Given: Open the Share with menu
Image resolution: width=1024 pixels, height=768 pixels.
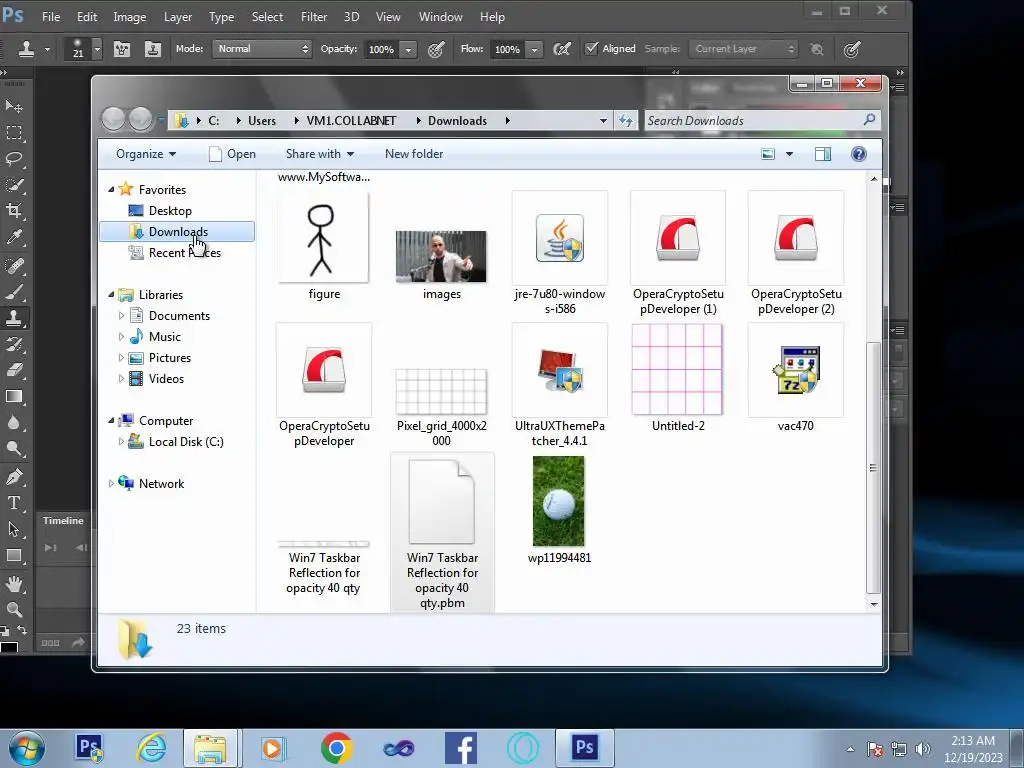Looking at the screenshot, I should tap(319, 154).
